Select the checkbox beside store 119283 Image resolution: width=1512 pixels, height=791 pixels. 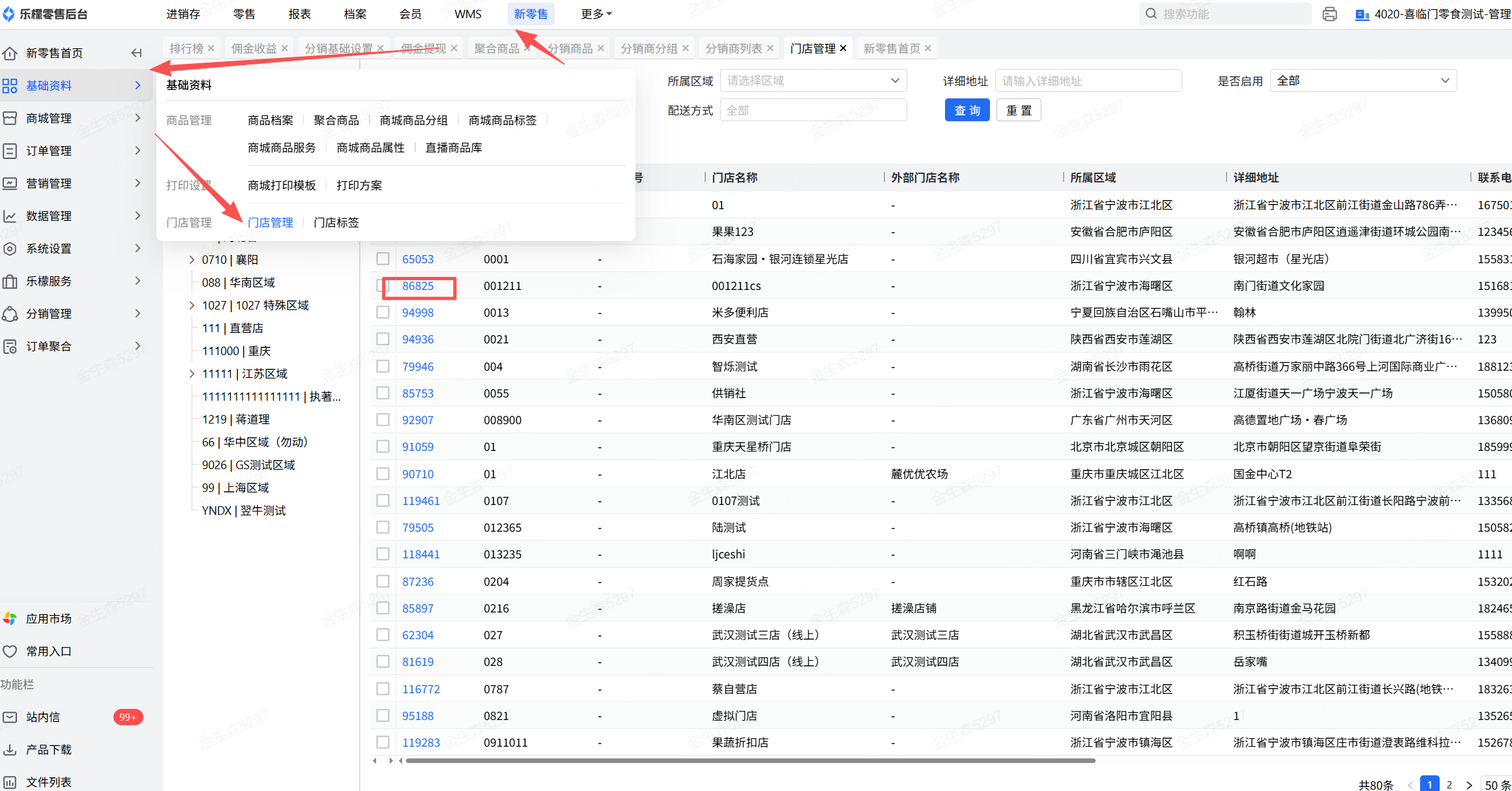pos(383,742)
